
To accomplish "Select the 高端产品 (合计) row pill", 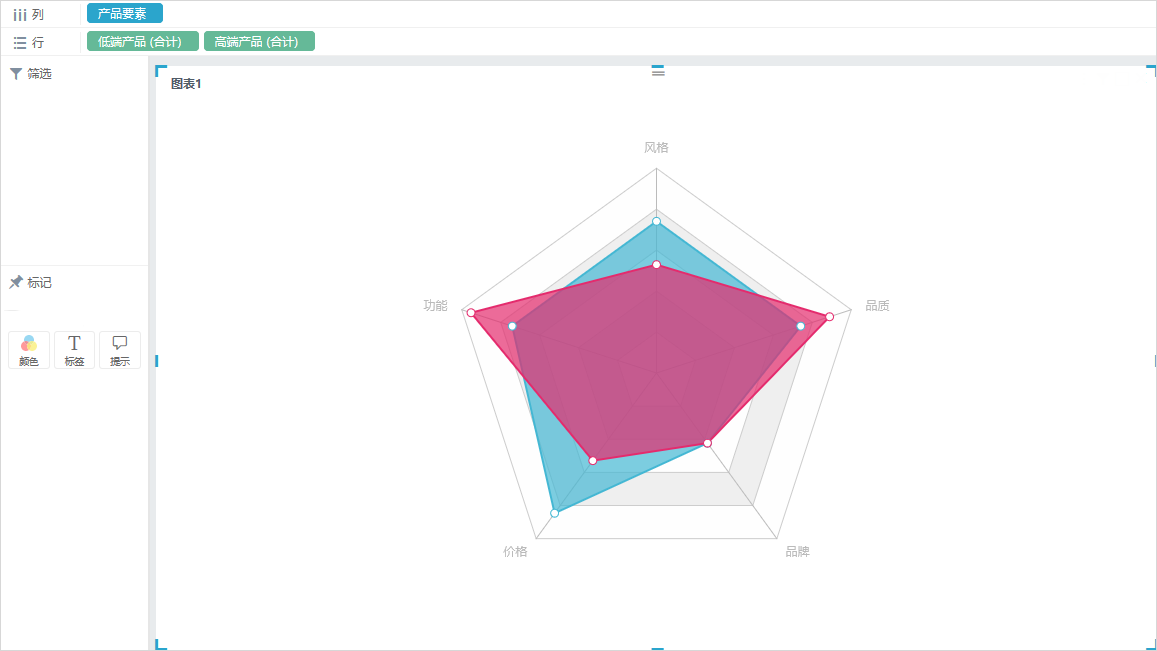I will (259, 41).
